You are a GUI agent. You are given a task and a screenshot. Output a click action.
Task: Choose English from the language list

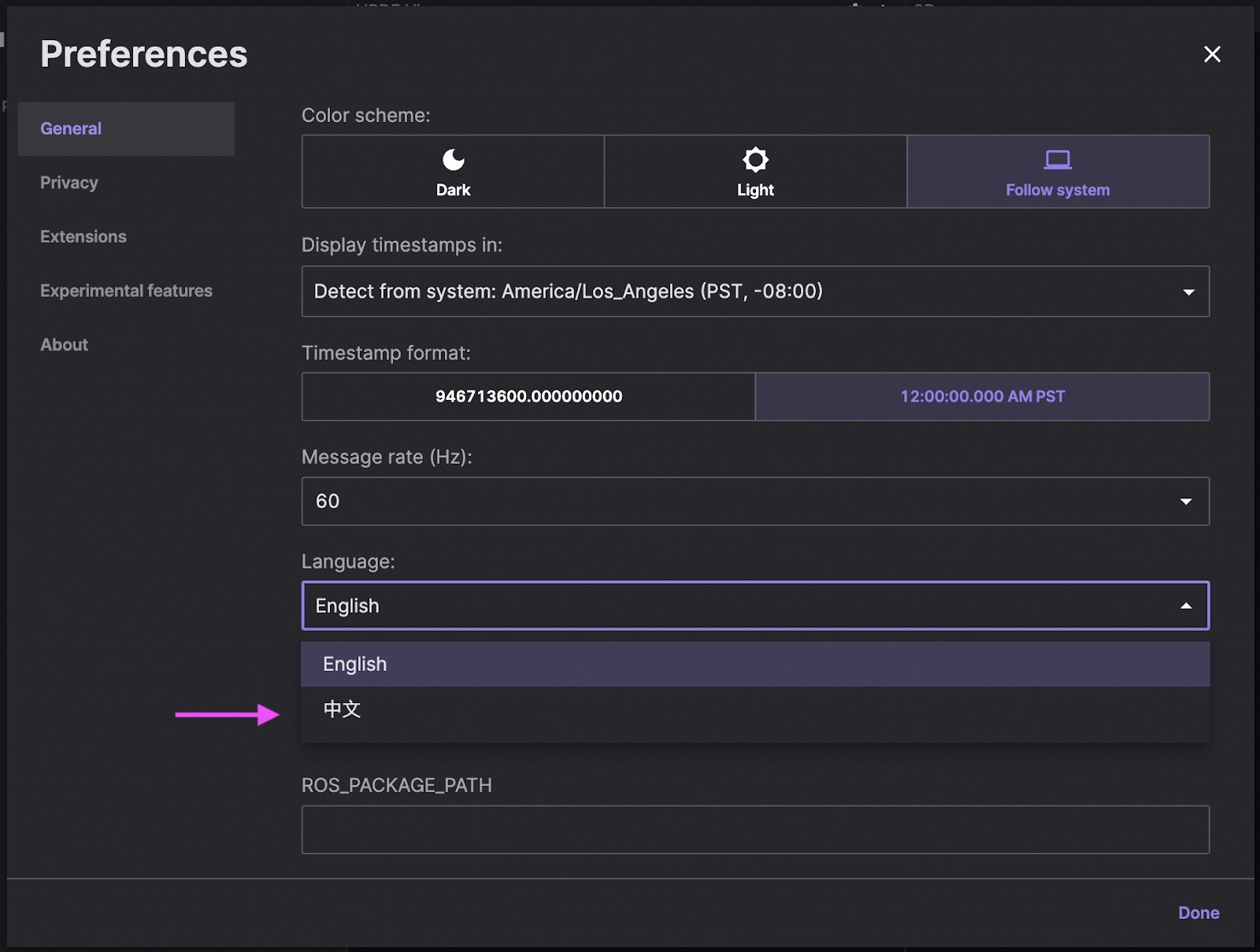click(355, 665)
